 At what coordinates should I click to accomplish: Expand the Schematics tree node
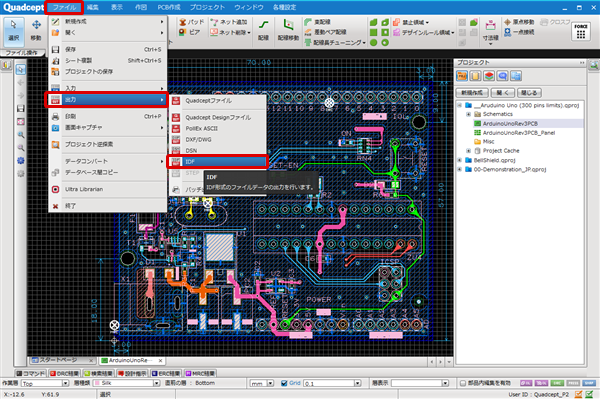tap(468, 114)
